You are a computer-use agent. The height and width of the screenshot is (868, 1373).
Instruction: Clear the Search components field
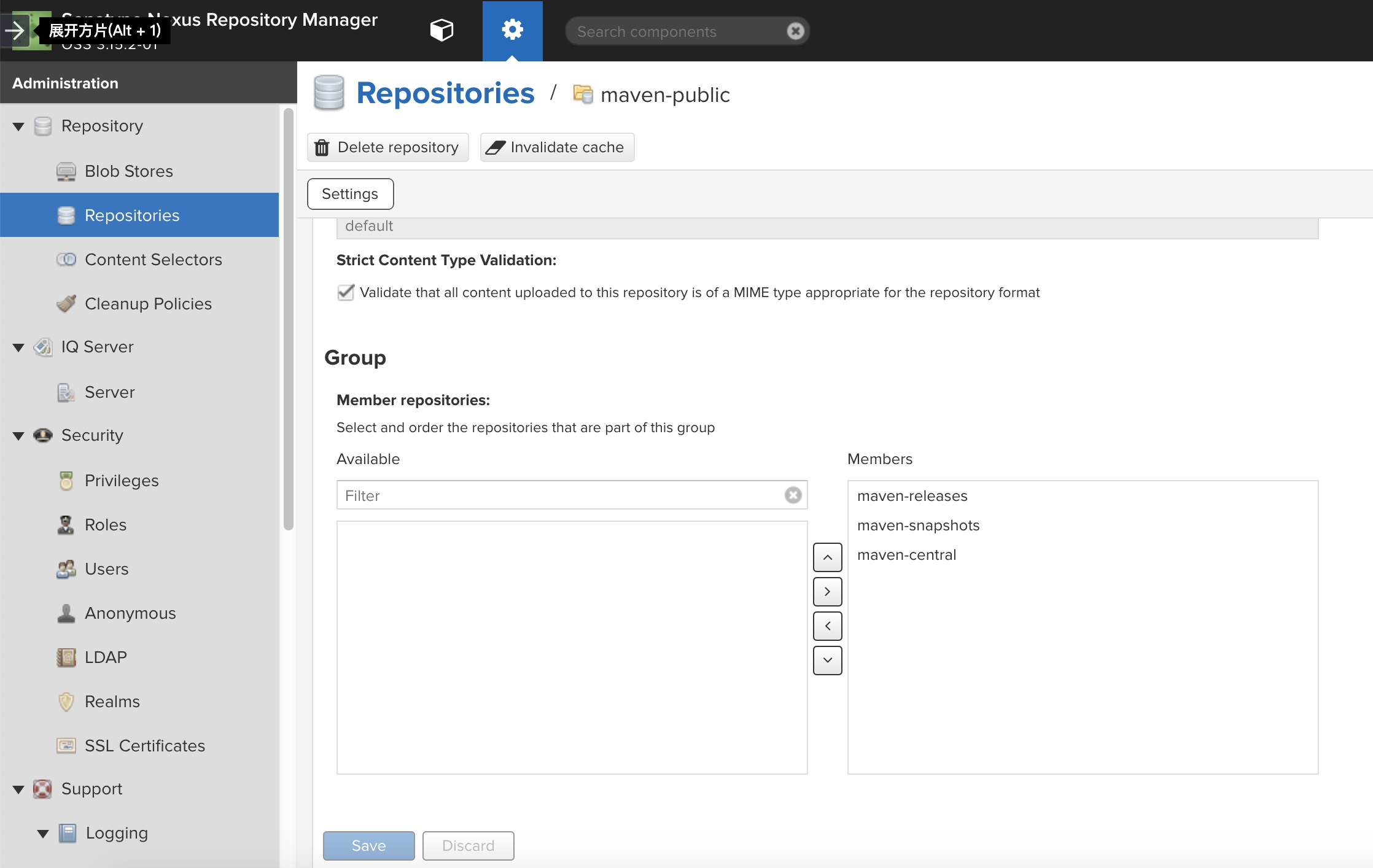coord(795,31)
